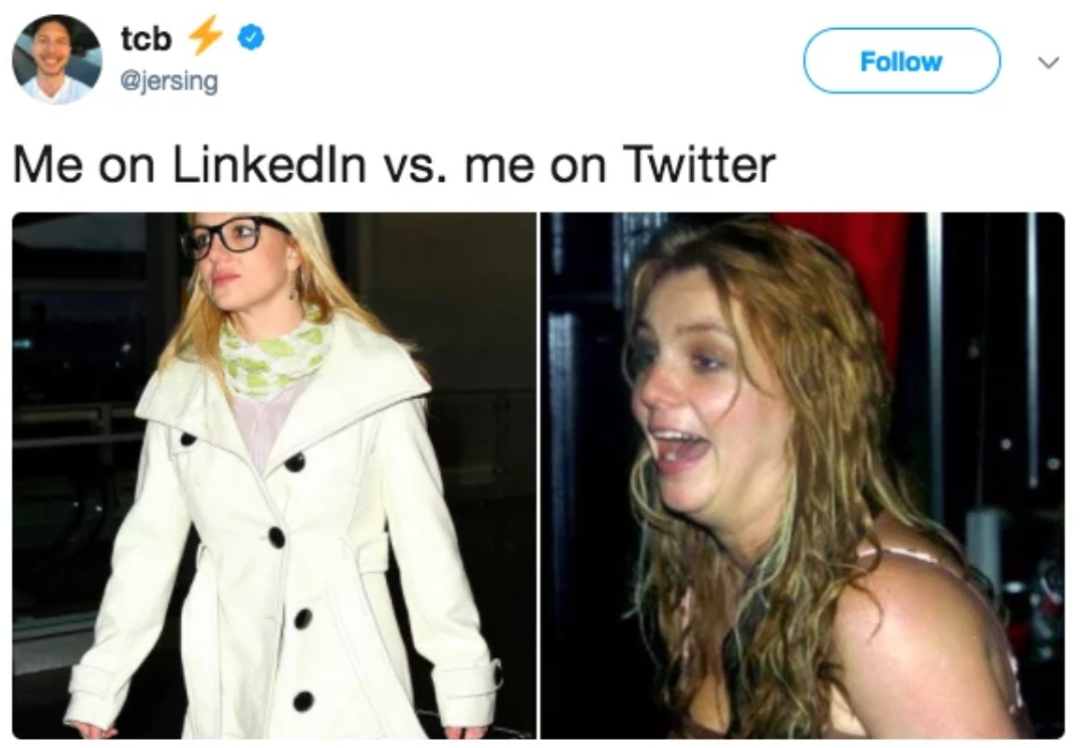The image size is (1080, 748).
Task: Click the black glasses in left photo
Action: [228, 236]
